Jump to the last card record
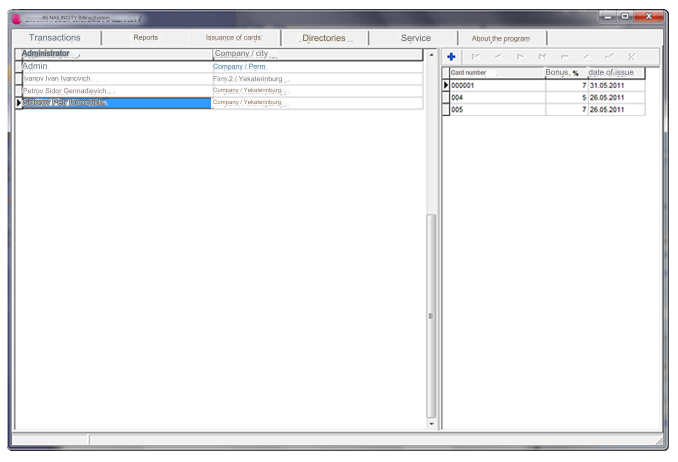The width and height of the screenshot is (678, 462). point(542,57)
